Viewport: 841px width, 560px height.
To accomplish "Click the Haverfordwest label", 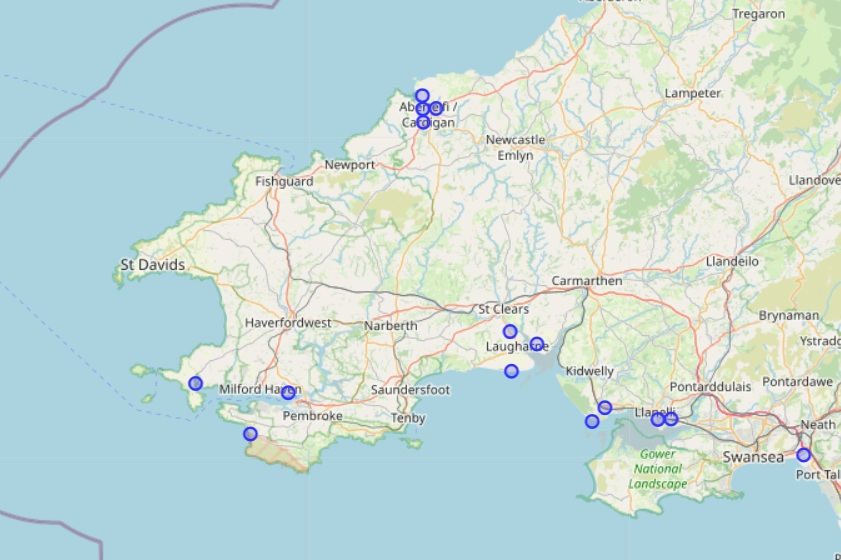I will click(x=288, y=323).
